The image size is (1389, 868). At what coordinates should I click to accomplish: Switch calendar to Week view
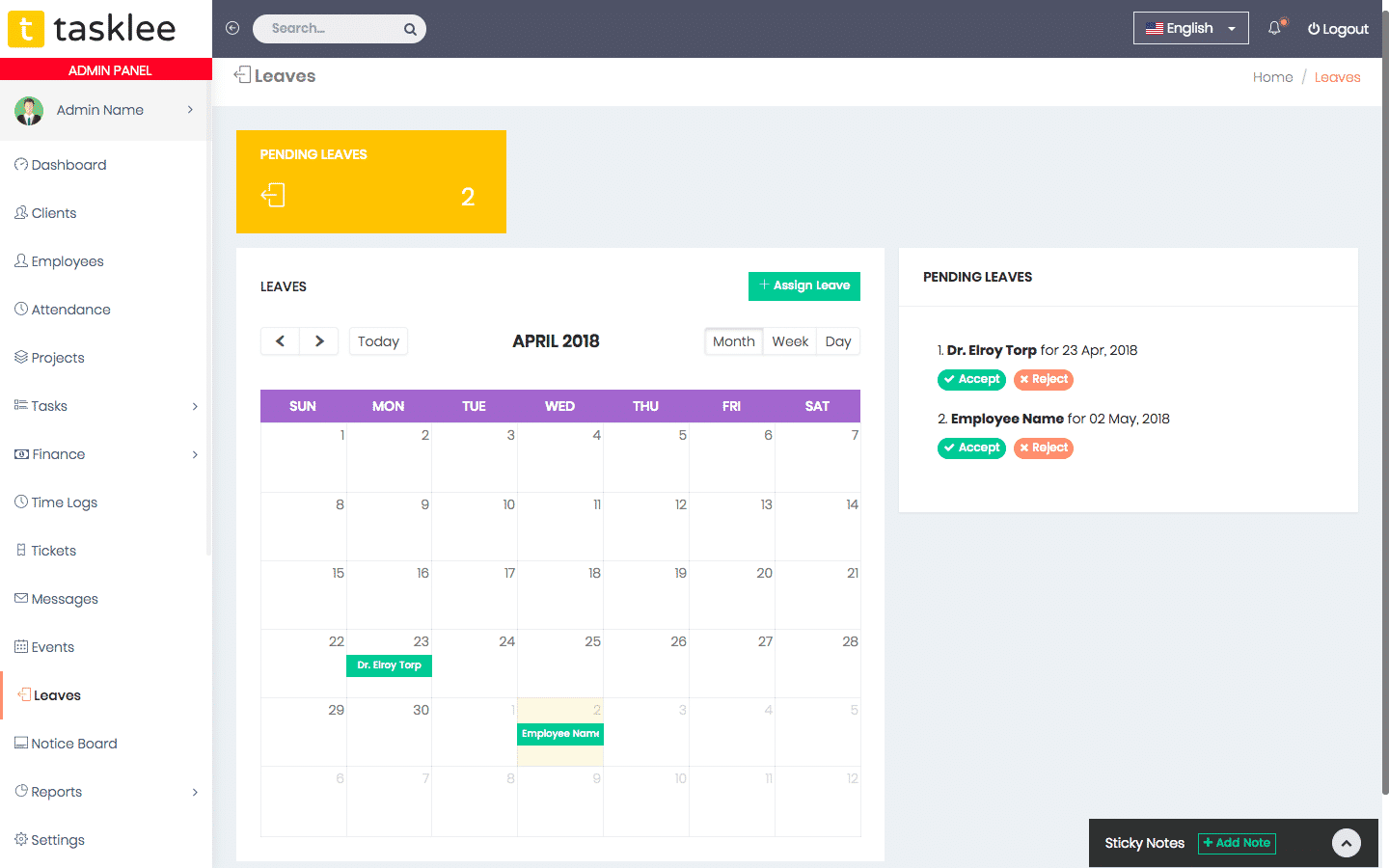pyautogui.click(x=789, y=340)
